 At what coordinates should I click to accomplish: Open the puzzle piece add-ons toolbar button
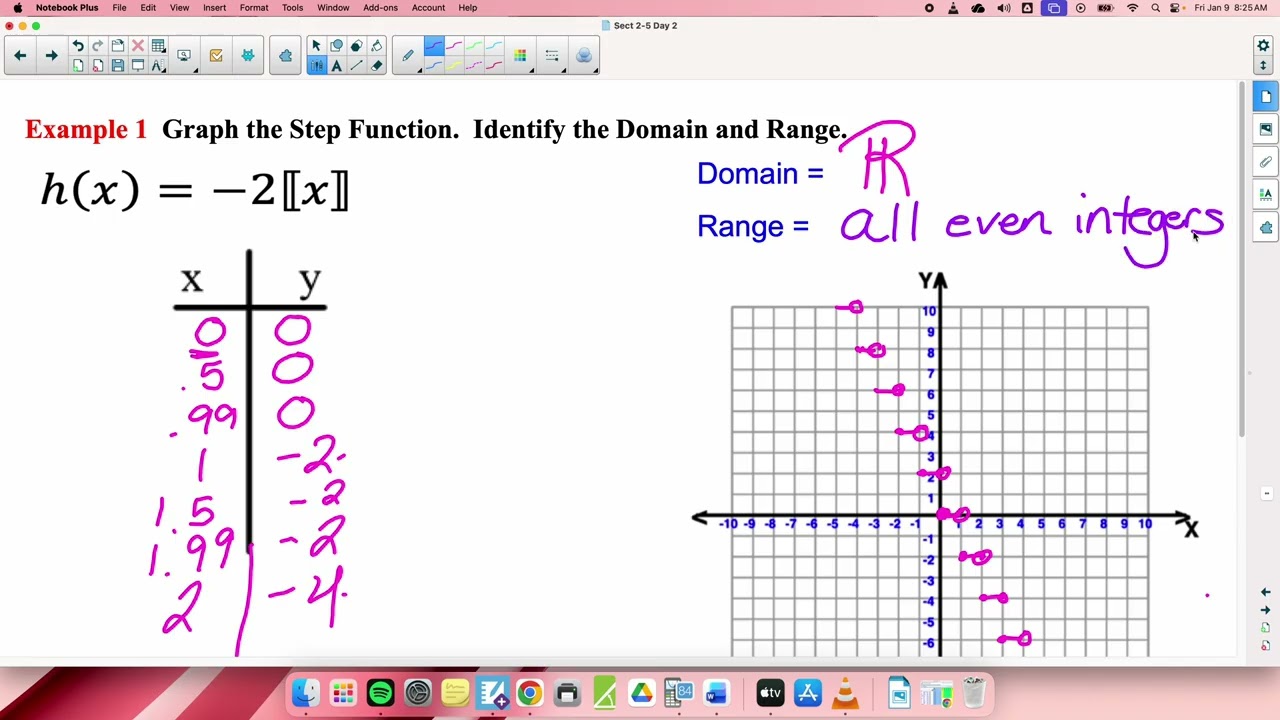[285, 55]
